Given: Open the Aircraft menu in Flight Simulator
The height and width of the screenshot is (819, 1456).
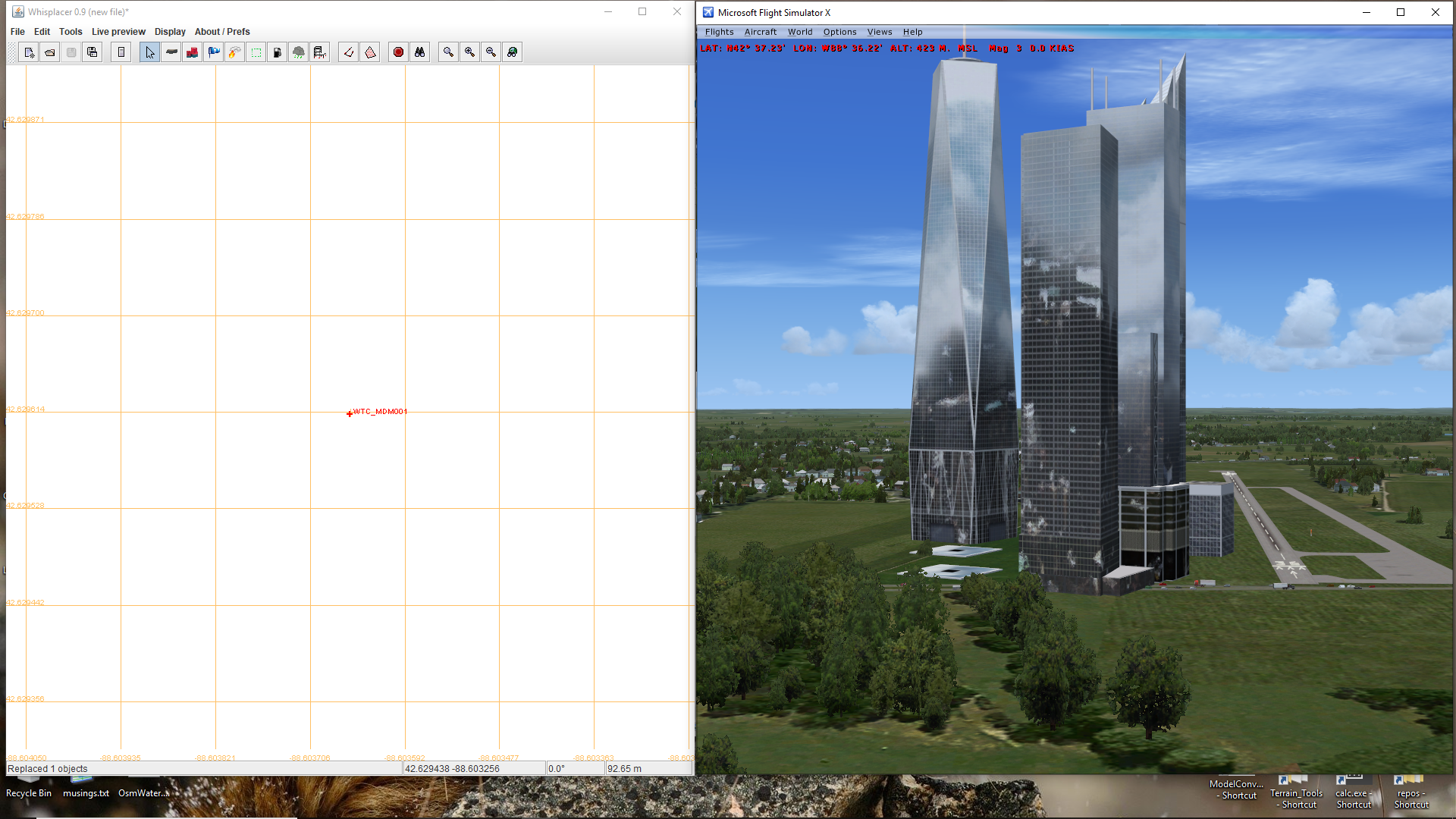Looking at the screenshot, I should click(x=761, y=32).
